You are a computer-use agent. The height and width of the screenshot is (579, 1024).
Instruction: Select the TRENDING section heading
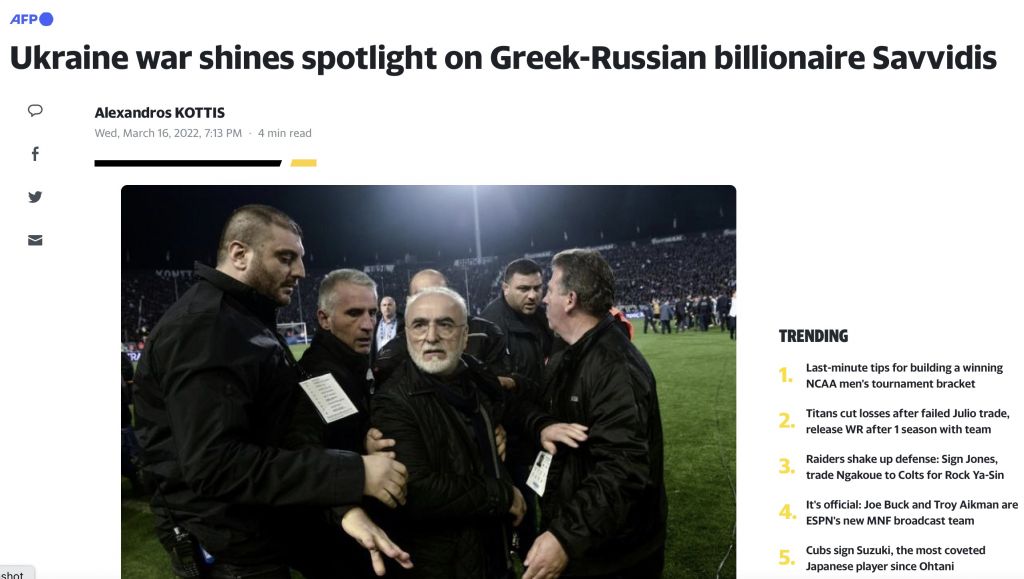tap(811, 335)
